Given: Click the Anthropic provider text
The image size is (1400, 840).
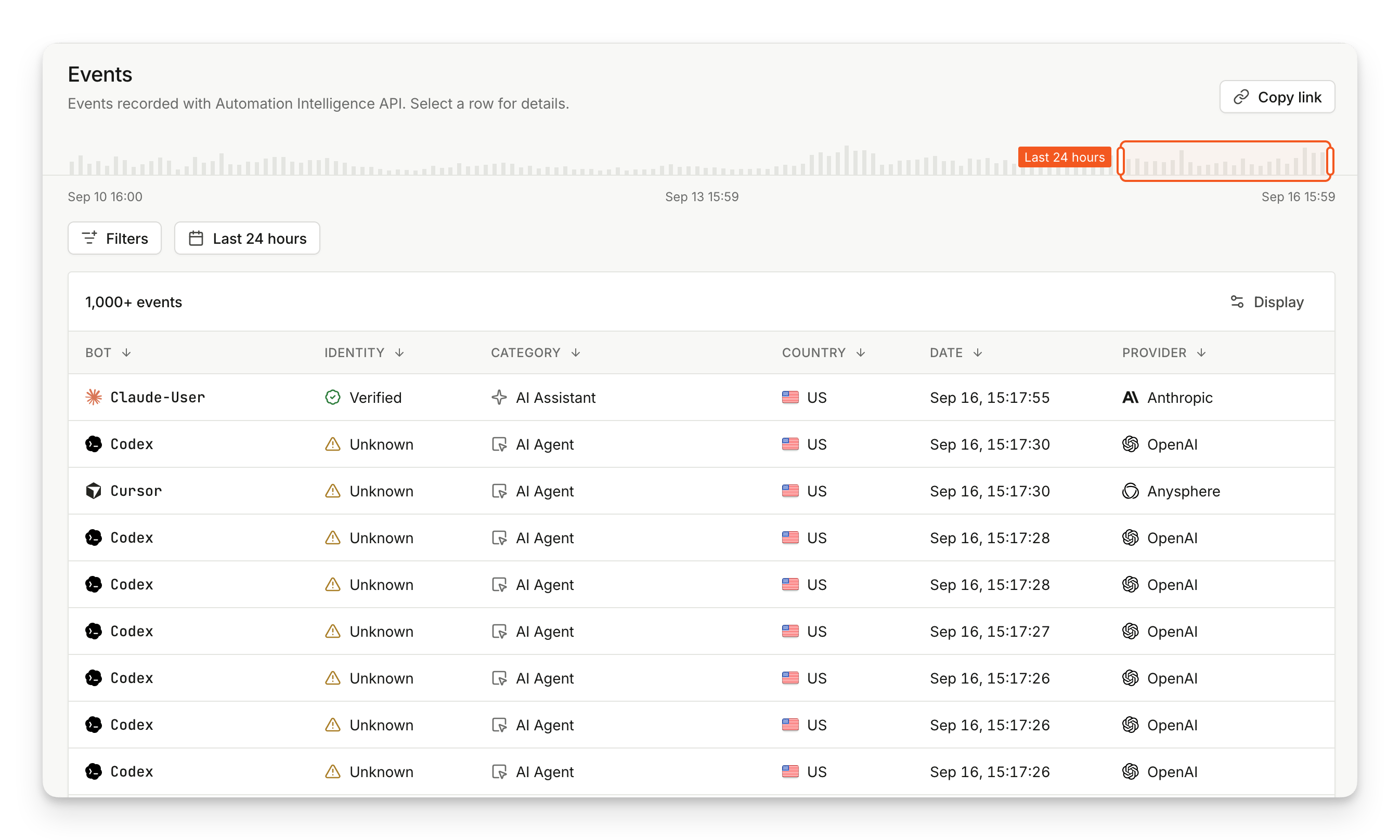Looking at the screenshot, I should [1179, 397].
